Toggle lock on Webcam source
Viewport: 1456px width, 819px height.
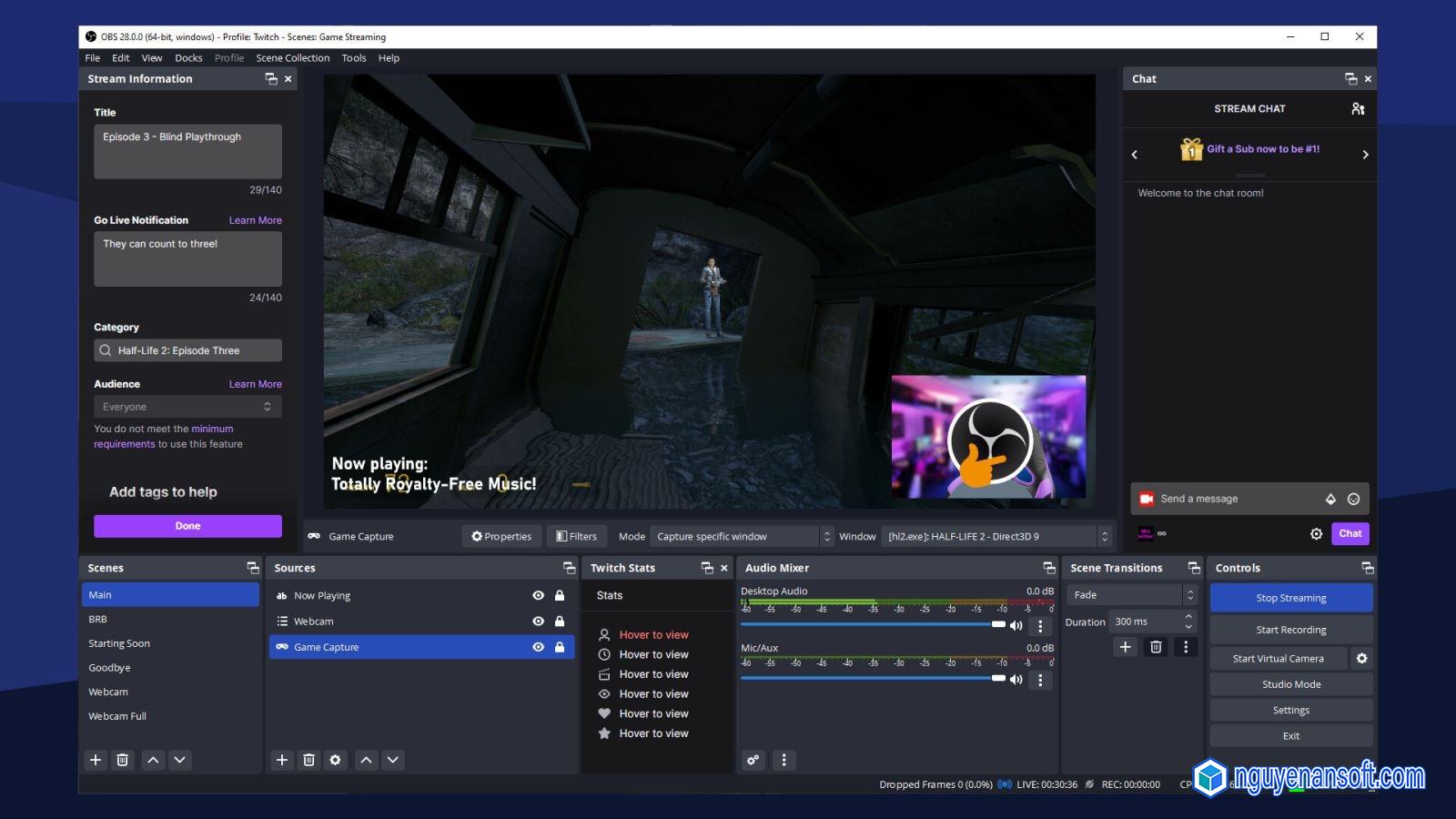(x=561, y=622)
